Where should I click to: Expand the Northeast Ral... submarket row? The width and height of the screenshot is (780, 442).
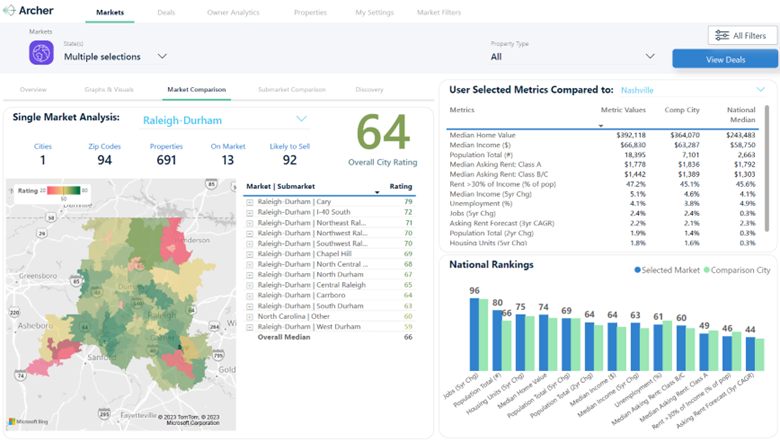click(x=250, y=223)
